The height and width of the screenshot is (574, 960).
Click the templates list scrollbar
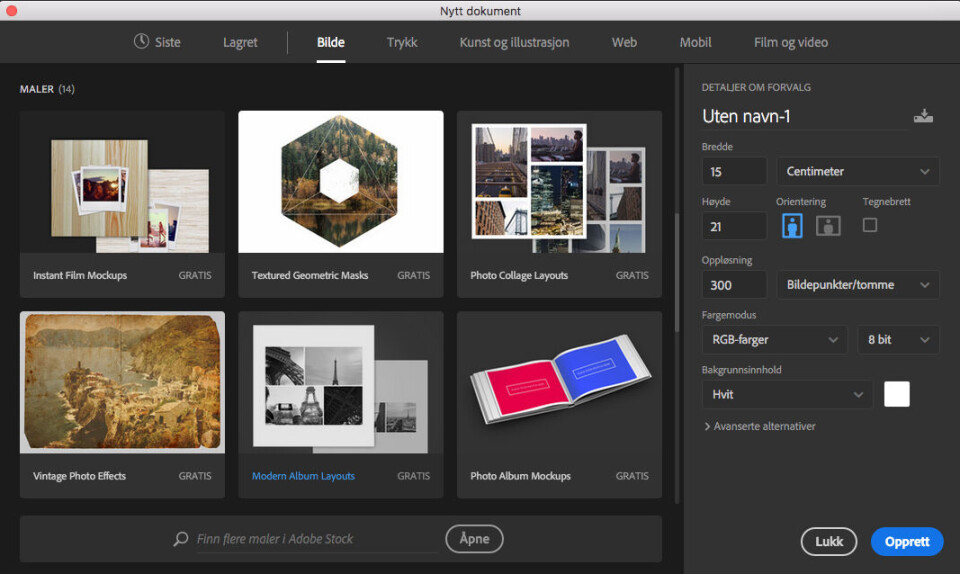(x=677, y=272)
